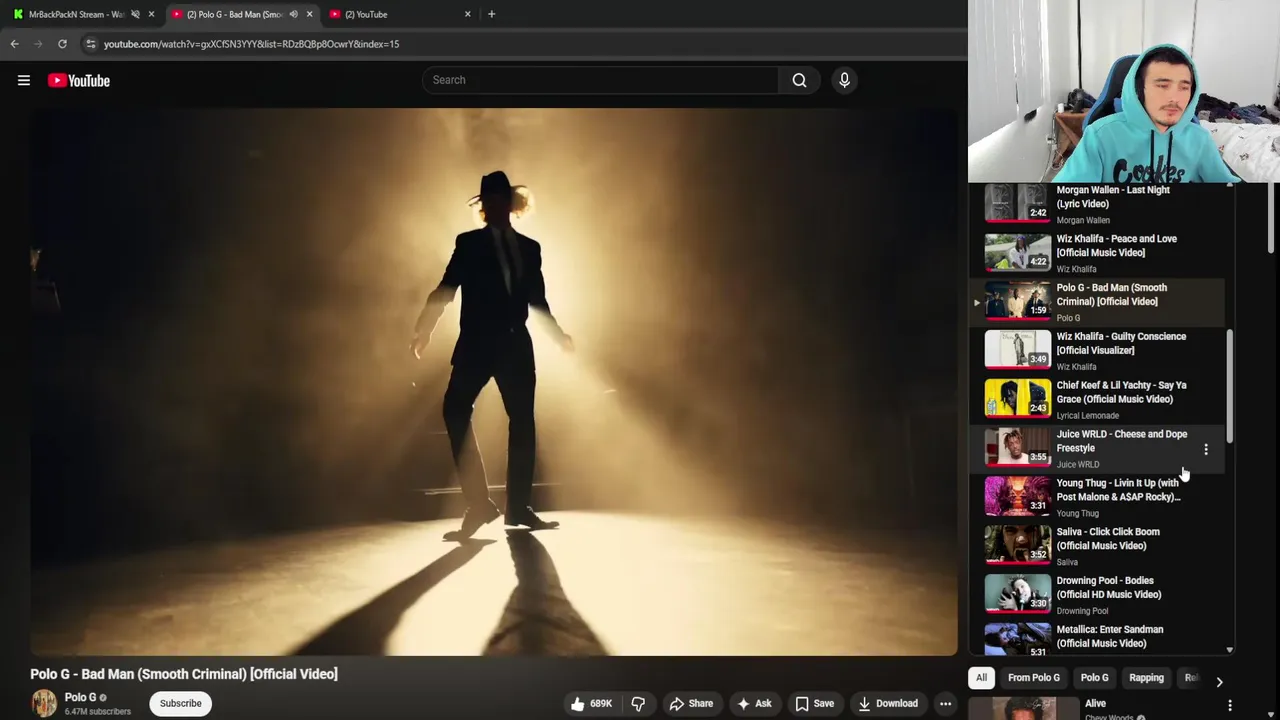
Task: Save the video to a playlist
Action: click(x=814, y=703)
